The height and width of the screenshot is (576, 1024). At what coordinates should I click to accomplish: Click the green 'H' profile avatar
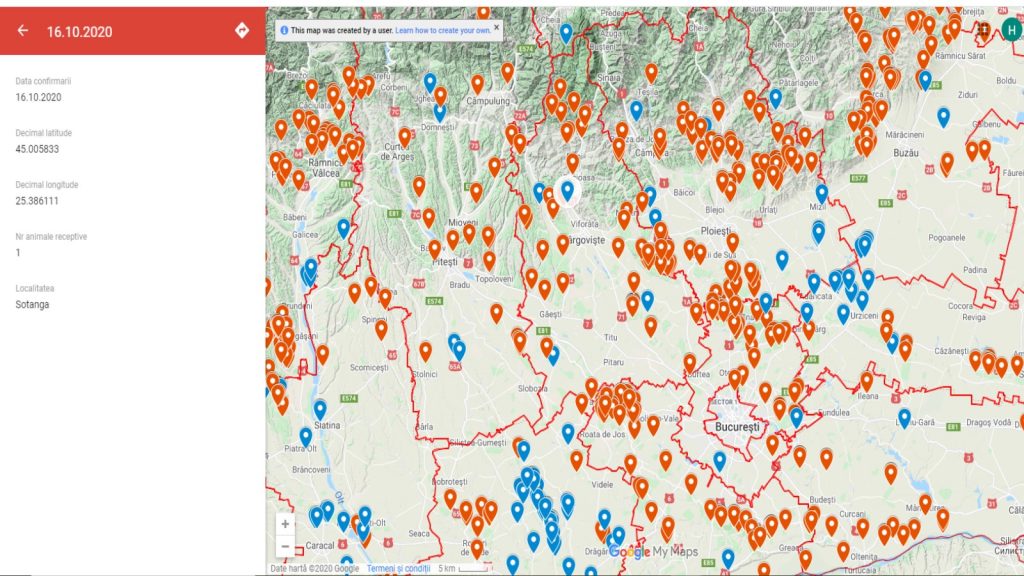point(1012,30)
